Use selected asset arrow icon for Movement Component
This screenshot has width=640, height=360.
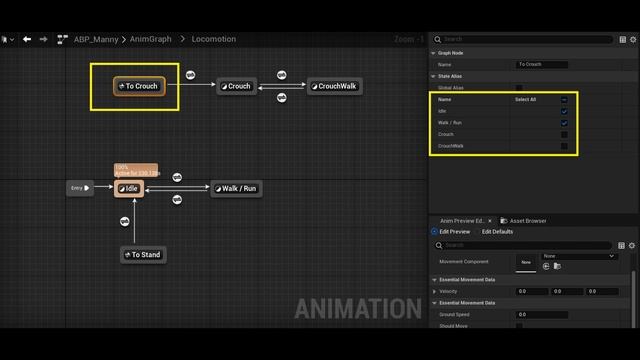546,266
